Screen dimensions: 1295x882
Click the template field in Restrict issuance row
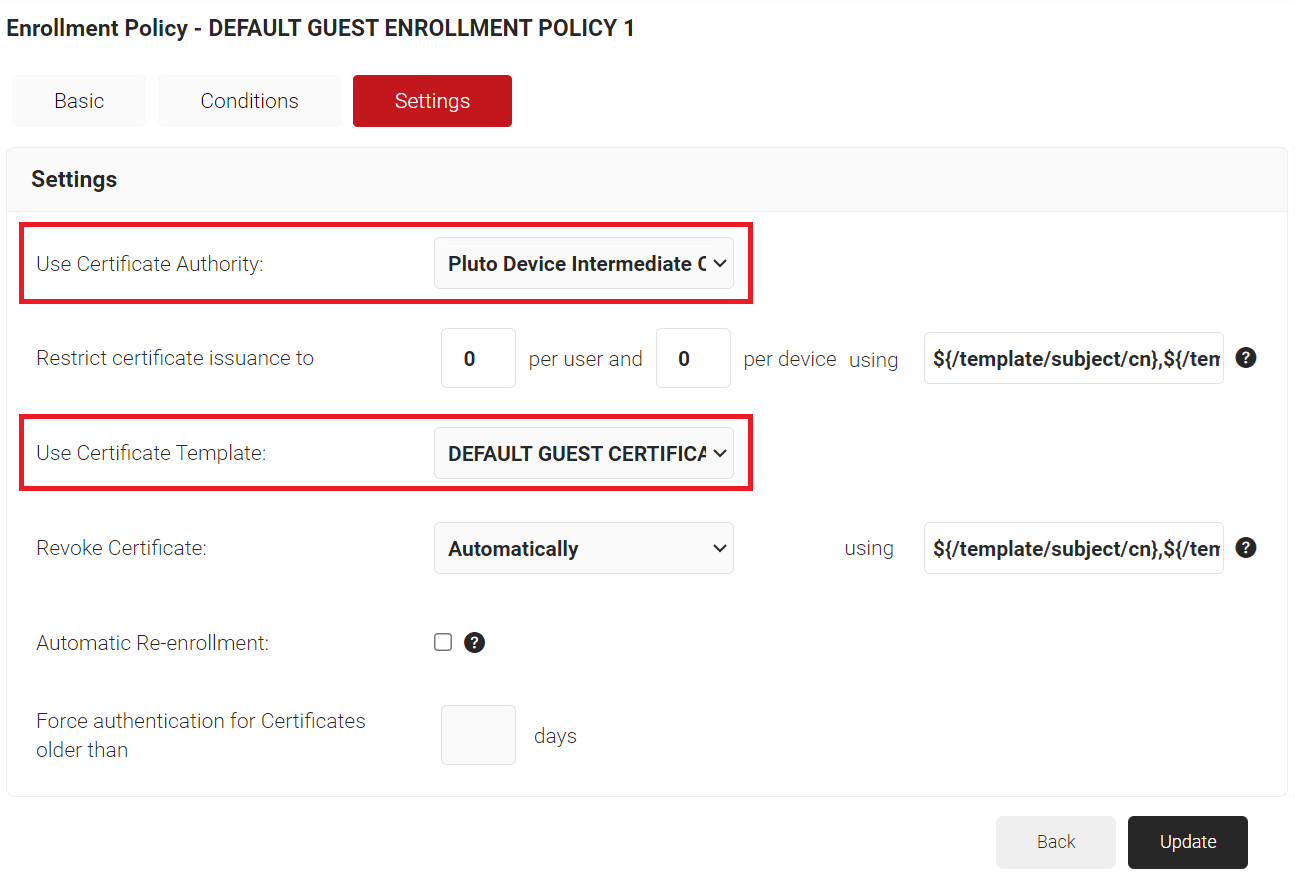1073,358
